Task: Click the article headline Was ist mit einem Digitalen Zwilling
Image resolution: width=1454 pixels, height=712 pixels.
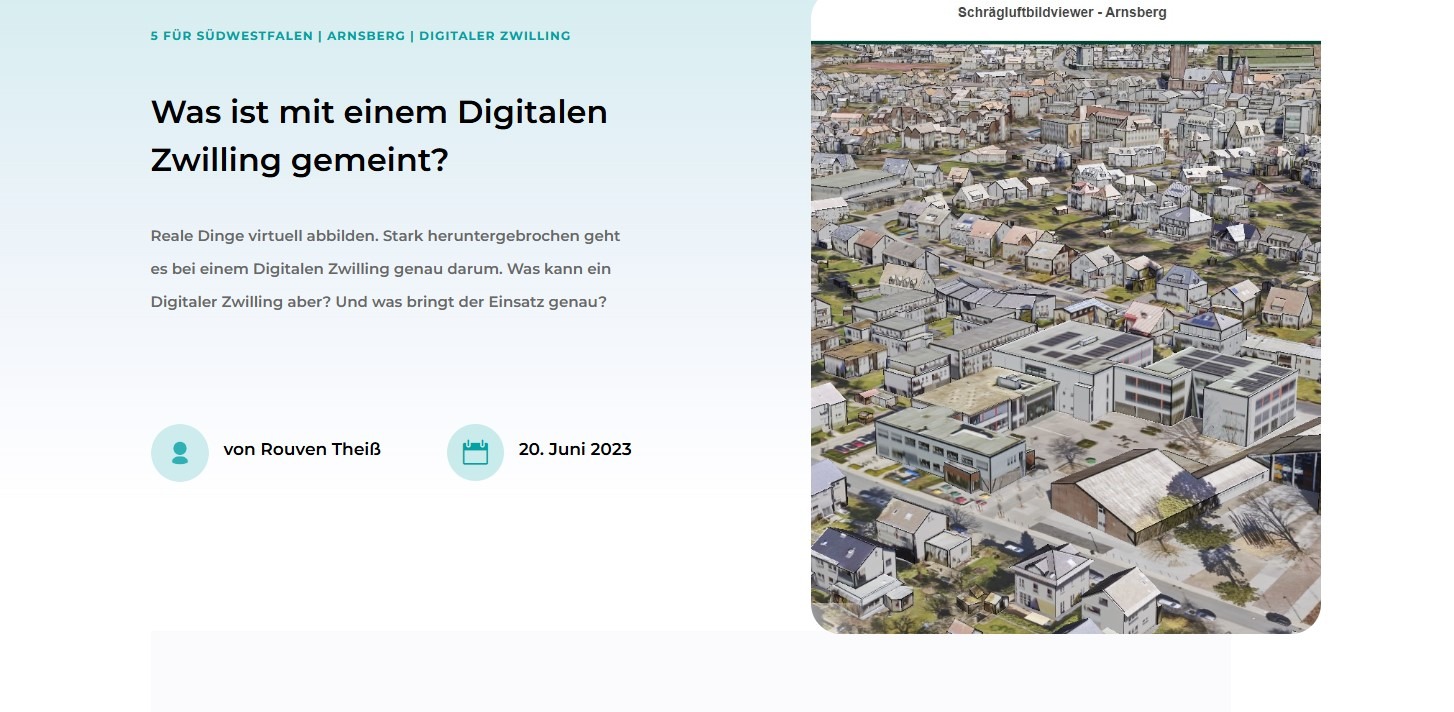Action: [379, 135]
